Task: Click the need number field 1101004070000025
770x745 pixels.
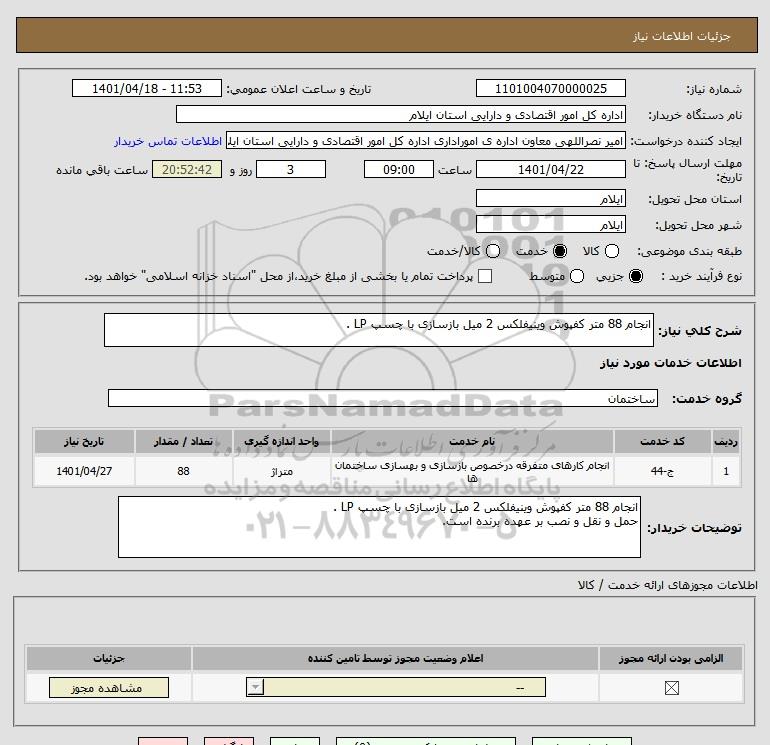Action: tap(550, 88)
